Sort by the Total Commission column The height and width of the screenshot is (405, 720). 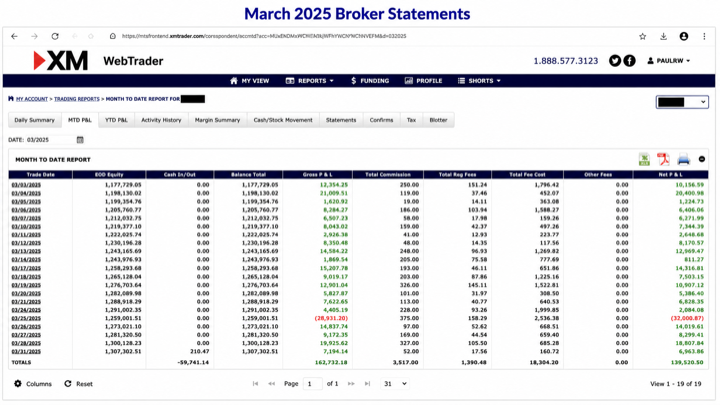tap(388, 174)
